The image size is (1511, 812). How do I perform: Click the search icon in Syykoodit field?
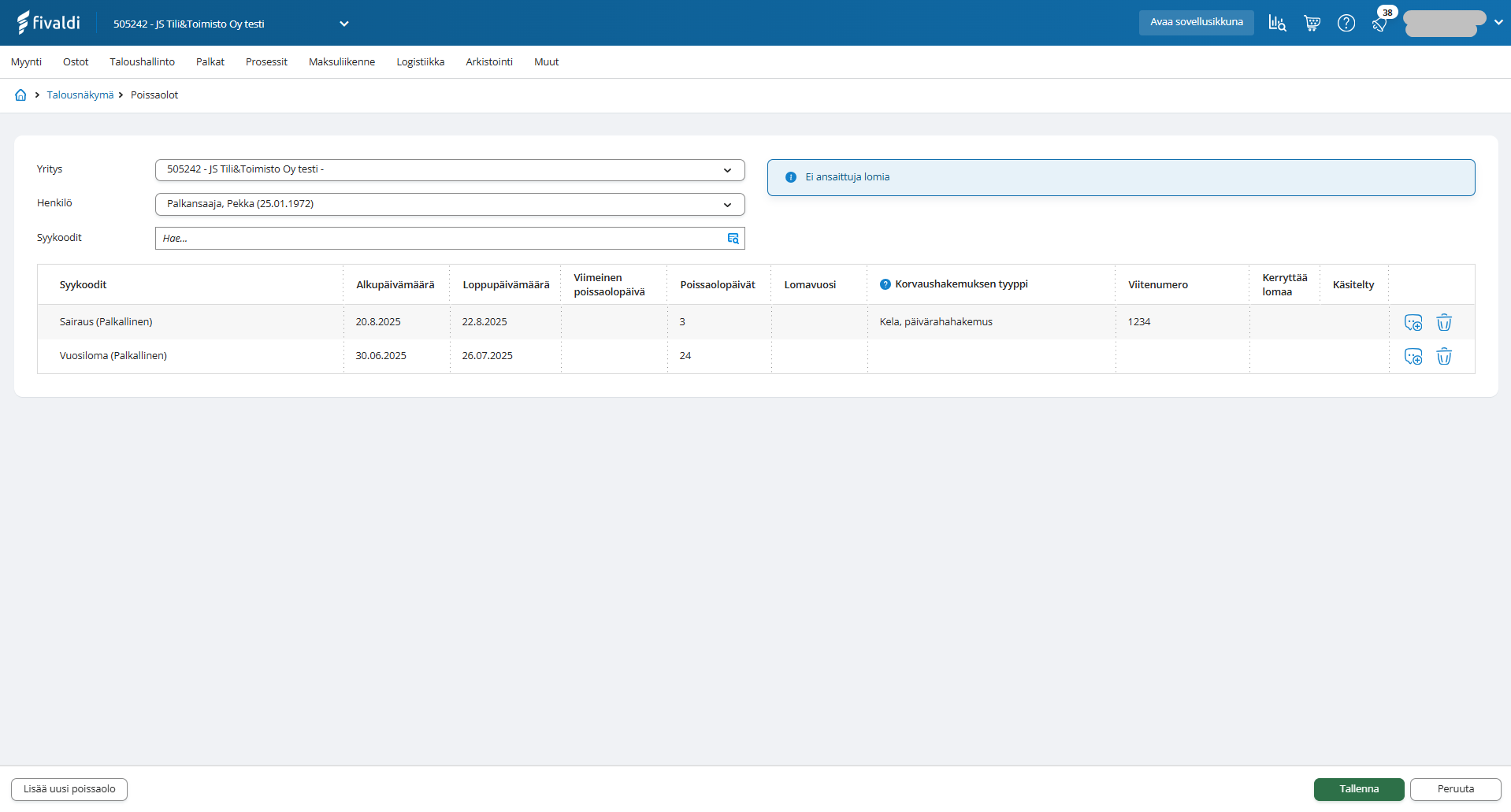point(733,239)
